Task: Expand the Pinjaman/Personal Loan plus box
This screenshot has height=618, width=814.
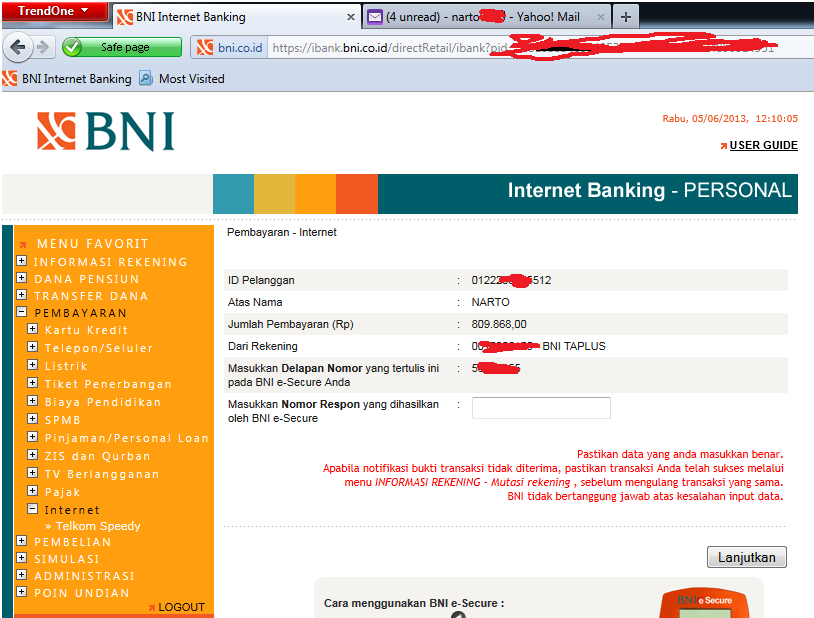Action: [33, 437]
